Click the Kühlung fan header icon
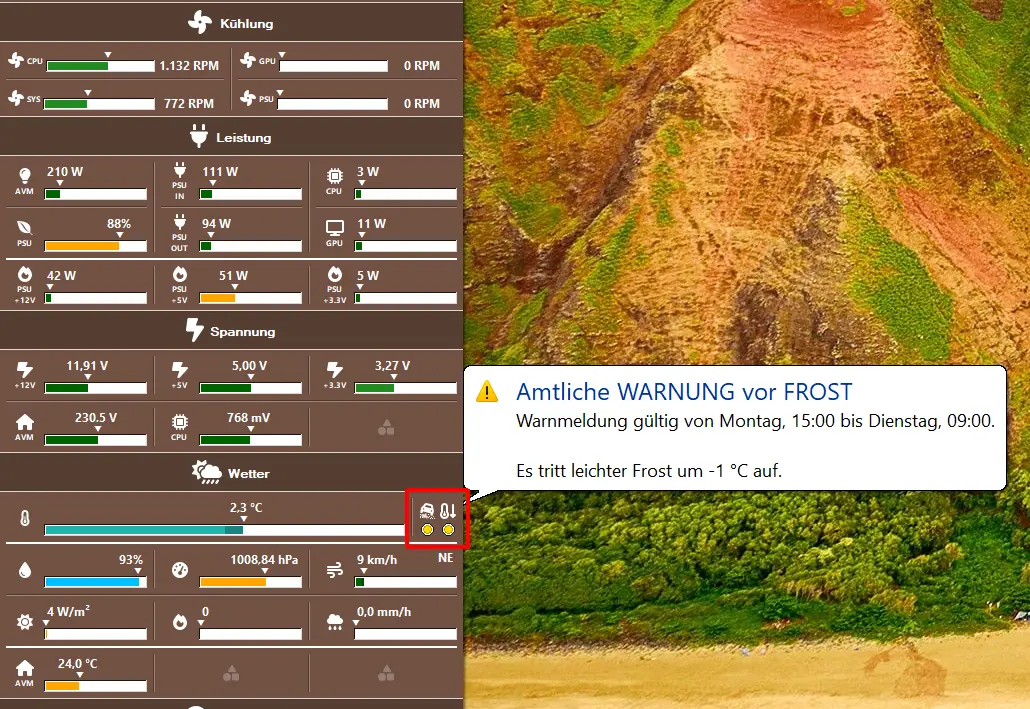 [200, 22]
